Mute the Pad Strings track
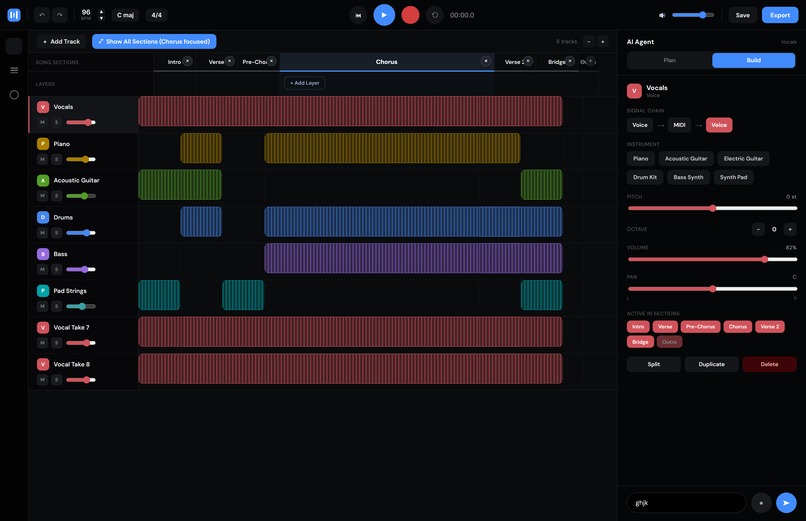Screen dimensions: 806x521 pos(43,306)
